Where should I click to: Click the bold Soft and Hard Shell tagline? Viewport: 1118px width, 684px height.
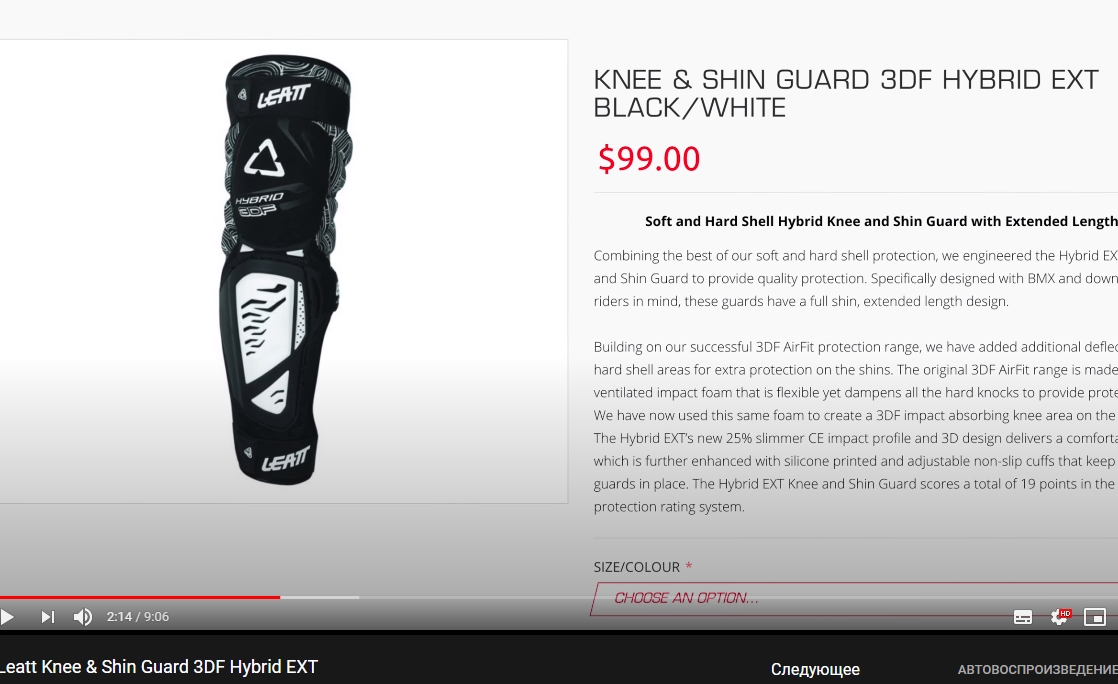click(x=881, y=221)
